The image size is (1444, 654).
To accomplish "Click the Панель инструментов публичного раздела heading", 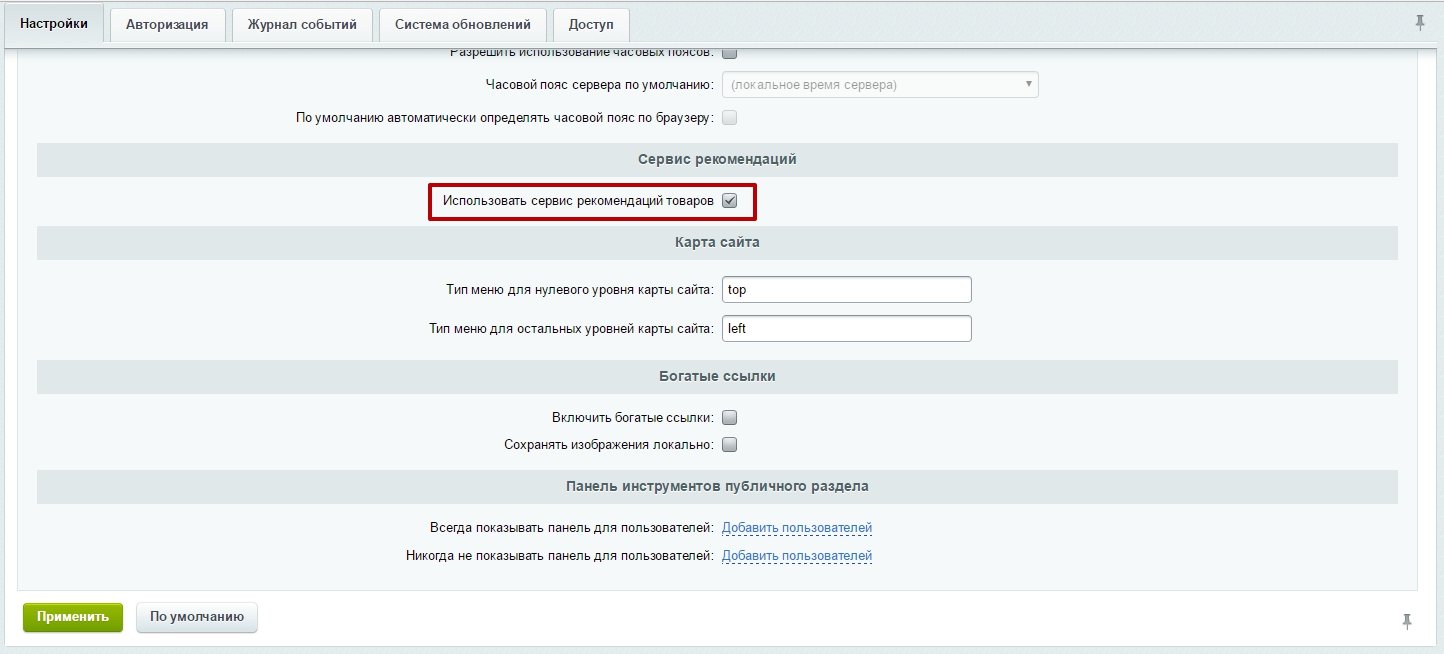I will (x=717, y=486).
